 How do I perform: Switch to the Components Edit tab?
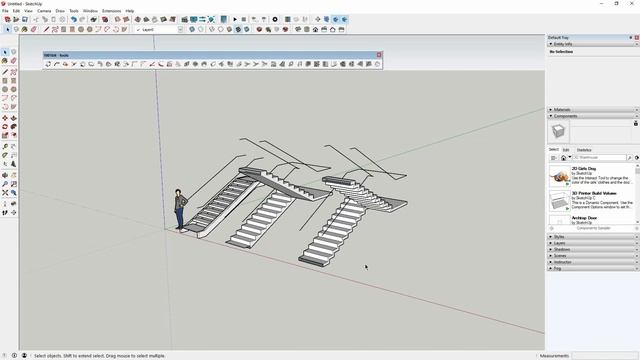click(x=566, y=150)
